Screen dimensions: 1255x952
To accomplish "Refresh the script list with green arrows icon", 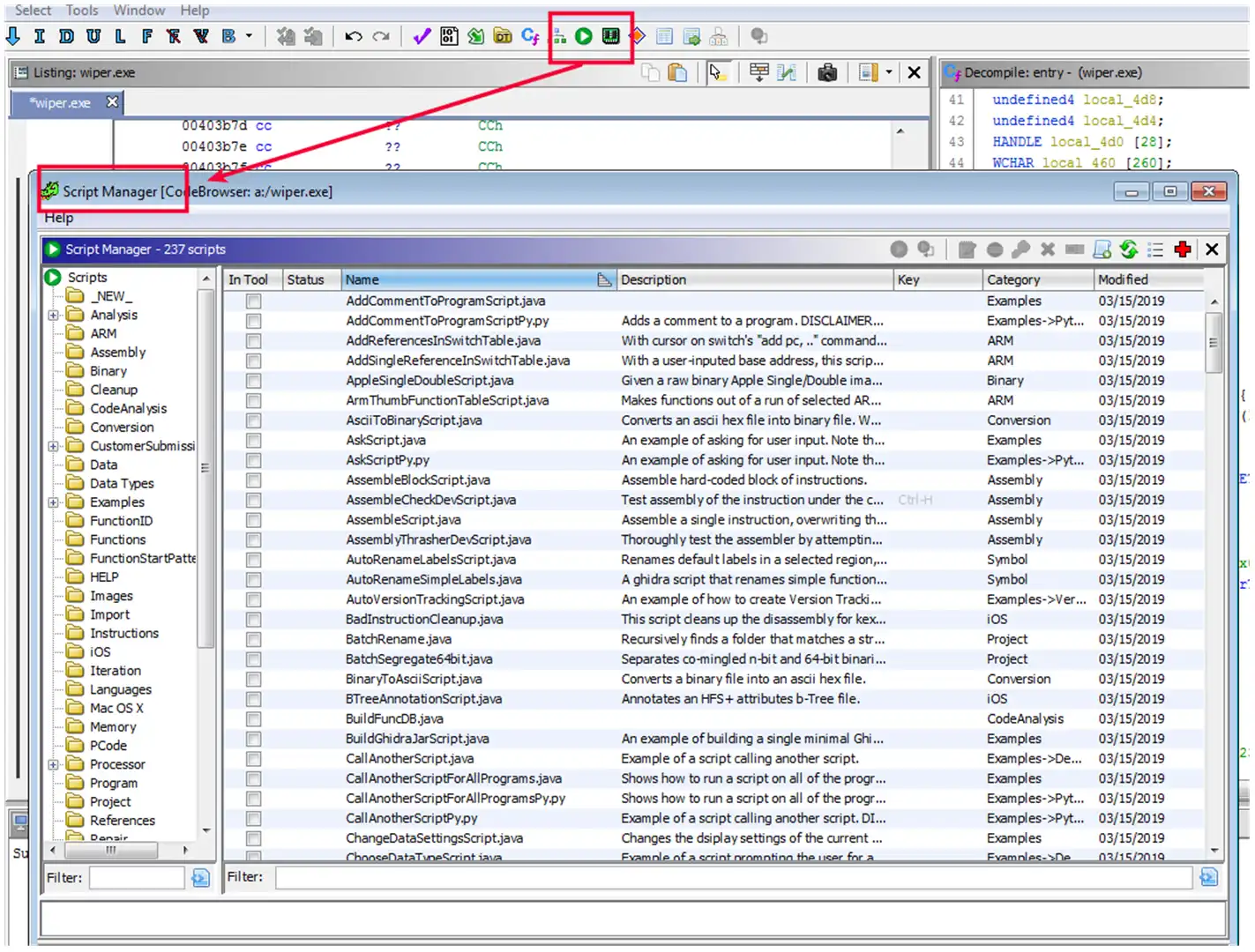I will [x=1128, y=249].
